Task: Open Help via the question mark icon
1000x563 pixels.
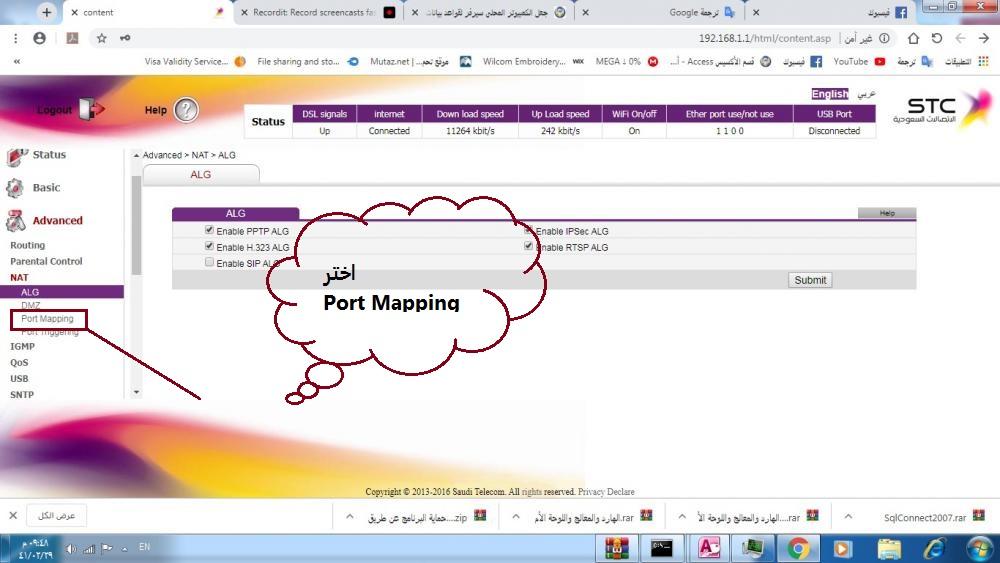Action: tap(186, 111)
